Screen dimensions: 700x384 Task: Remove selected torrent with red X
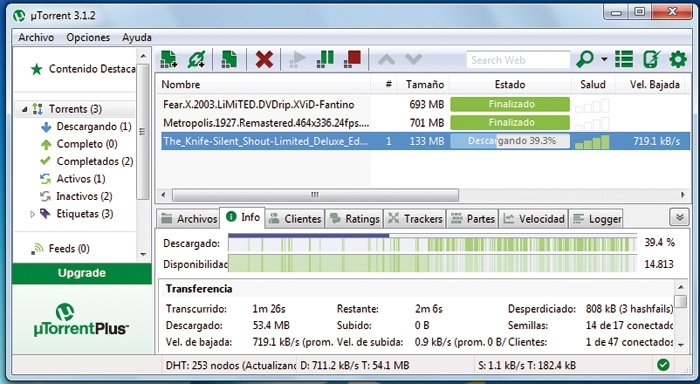click(264, 59)
